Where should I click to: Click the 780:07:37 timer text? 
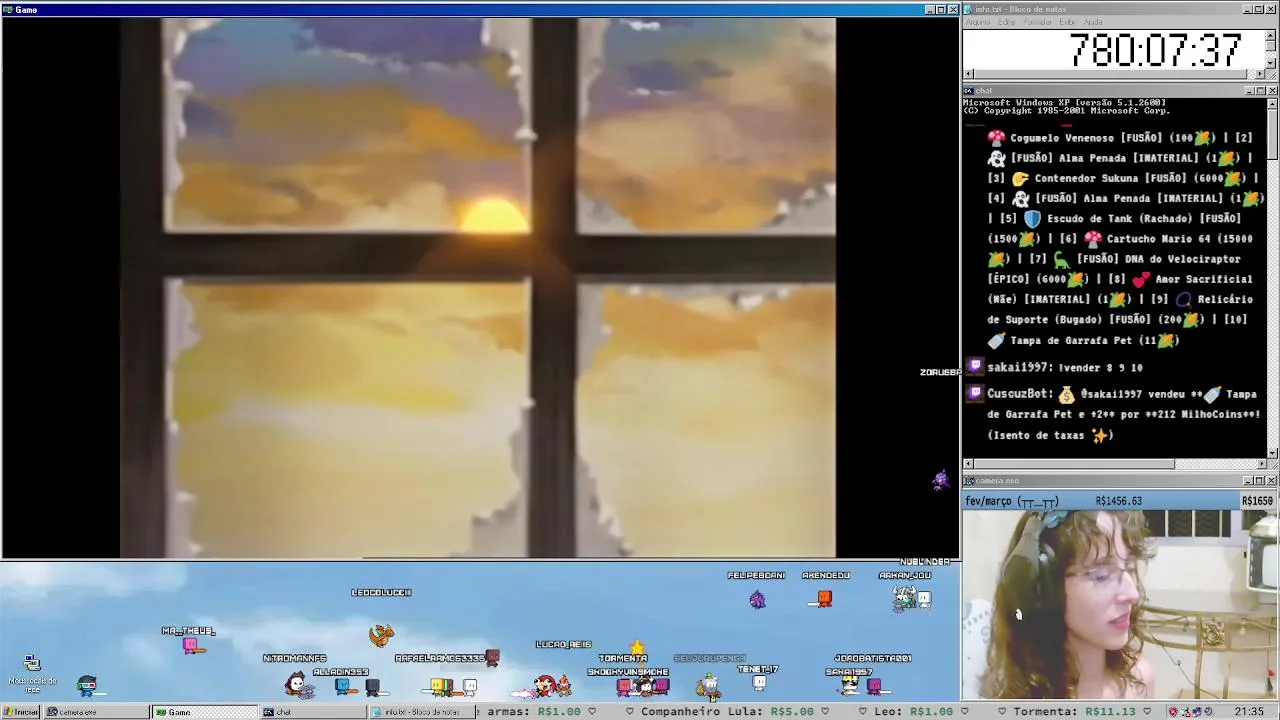1155,50
